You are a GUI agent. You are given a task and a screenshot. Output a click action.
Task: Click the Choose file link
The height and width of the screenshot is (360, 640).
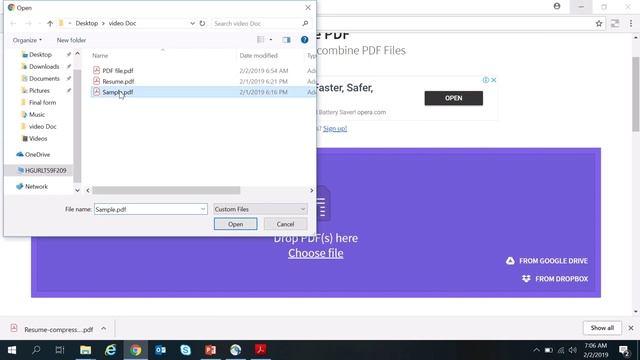[x=316, y=253]
